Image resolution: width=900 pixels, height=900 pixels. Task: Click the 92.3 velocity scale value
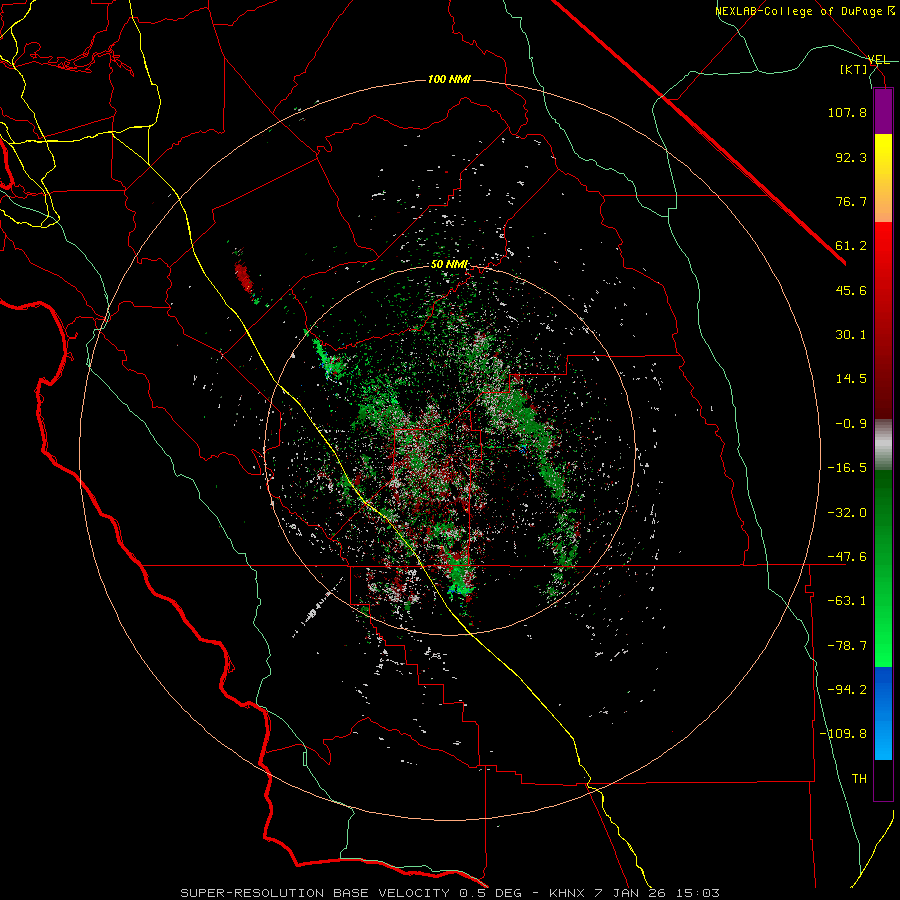coord(851,157)
